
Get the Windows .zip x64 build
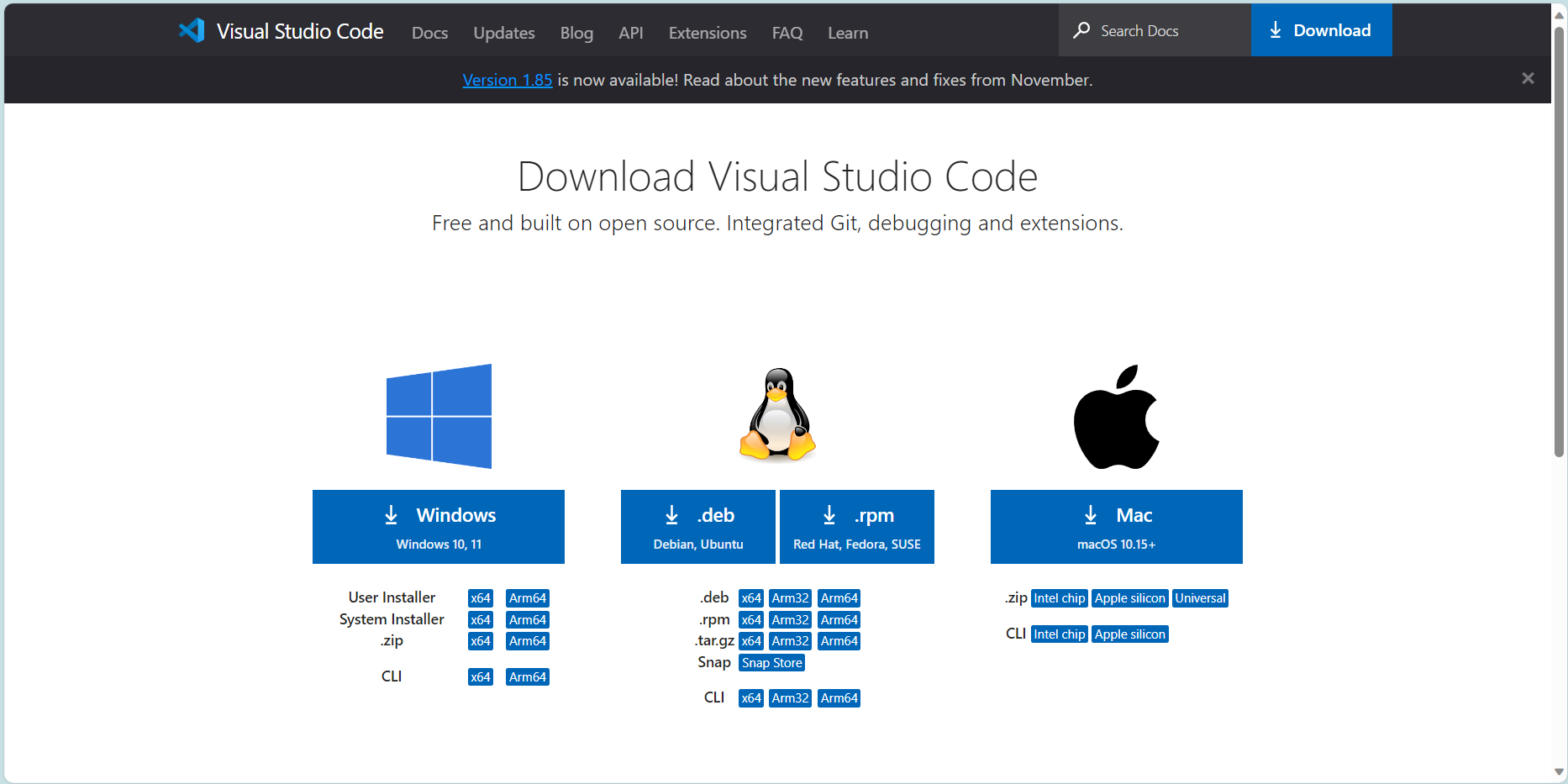(x=481, y=641)
